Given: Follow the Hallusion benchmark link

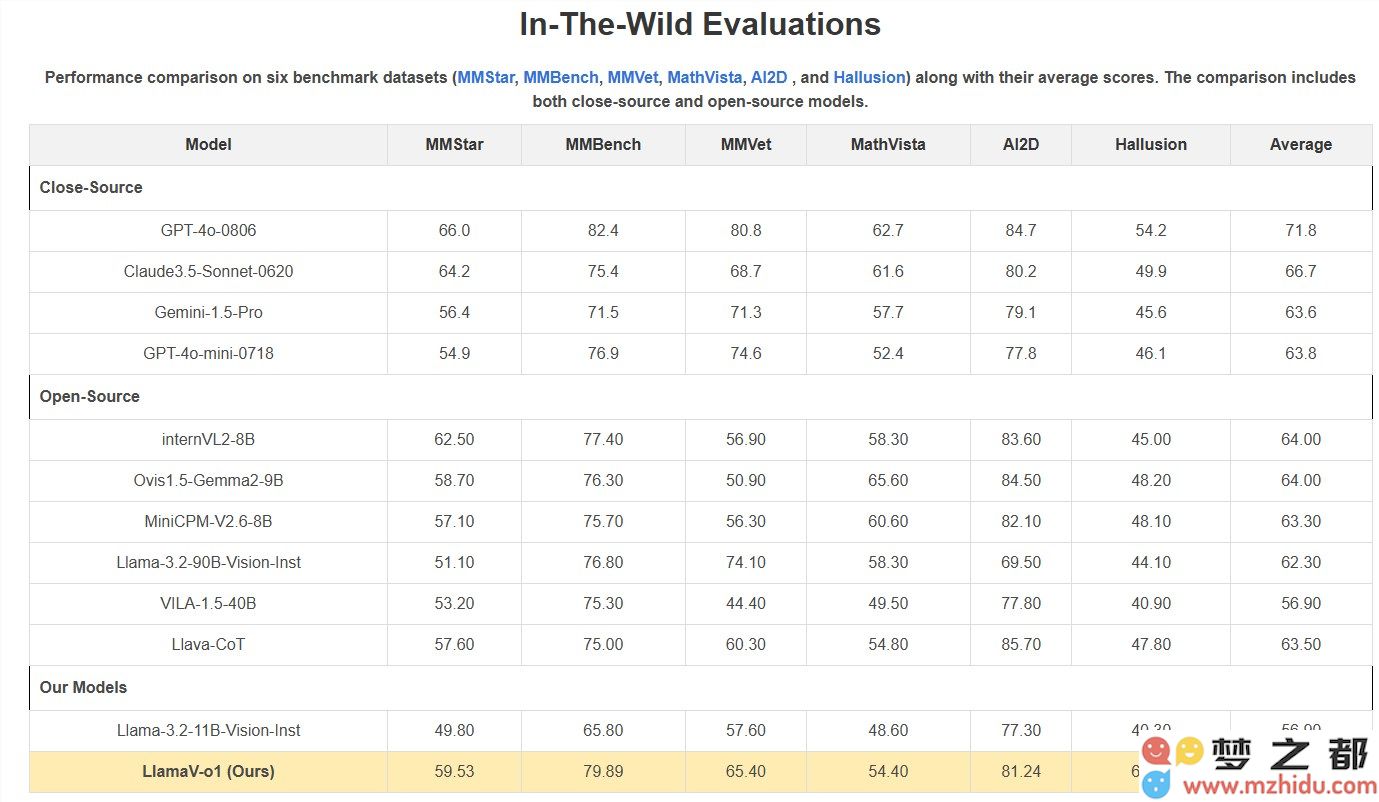Looking at the screenshot, I should [x=869, y=77].
